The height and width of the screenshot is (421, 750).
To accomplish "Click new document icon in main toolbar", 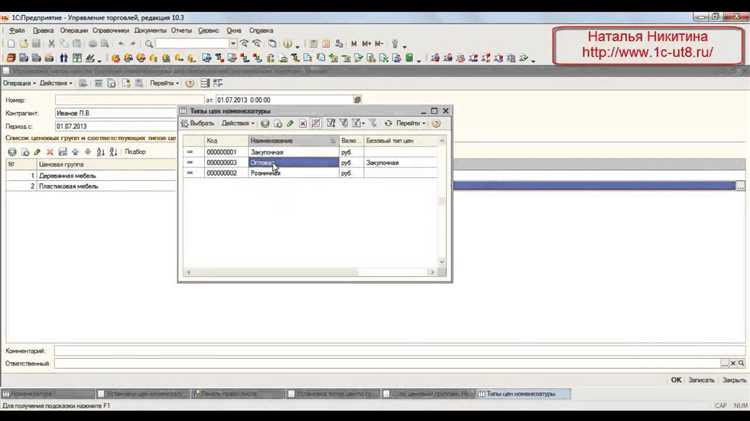I will [x=11, y=44].
